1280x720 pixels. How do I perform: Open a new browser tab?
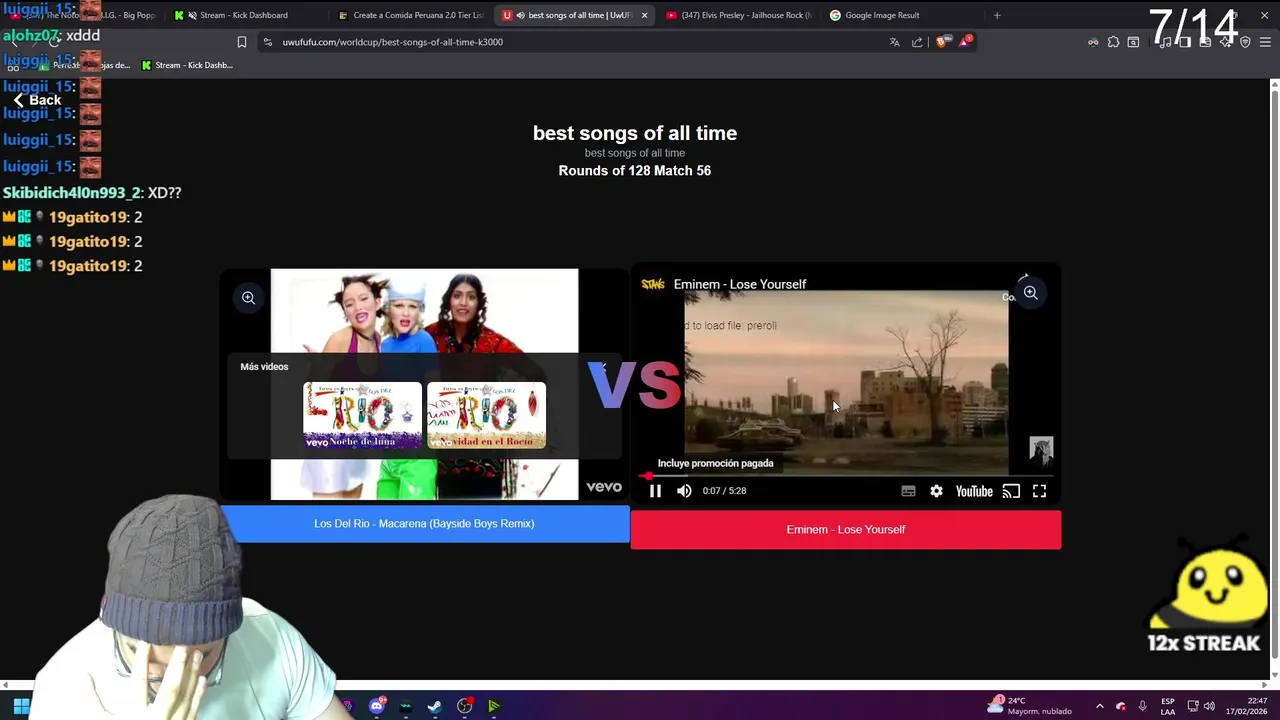(x=997, y=15)
